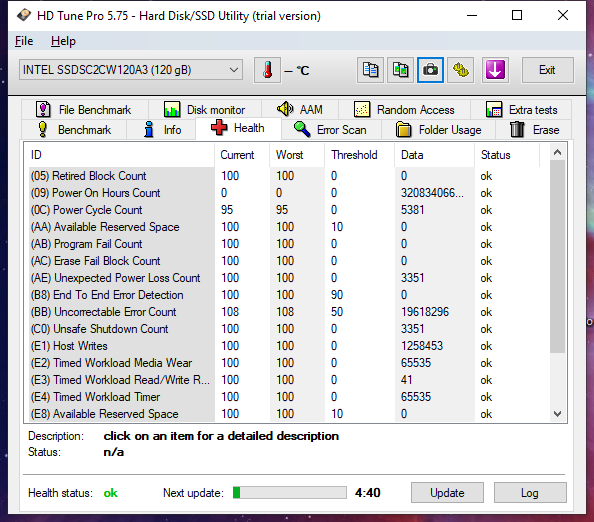This screenshot has height=522, width=594.
Task: Open the Erase tab
Action: coord(534,130)
